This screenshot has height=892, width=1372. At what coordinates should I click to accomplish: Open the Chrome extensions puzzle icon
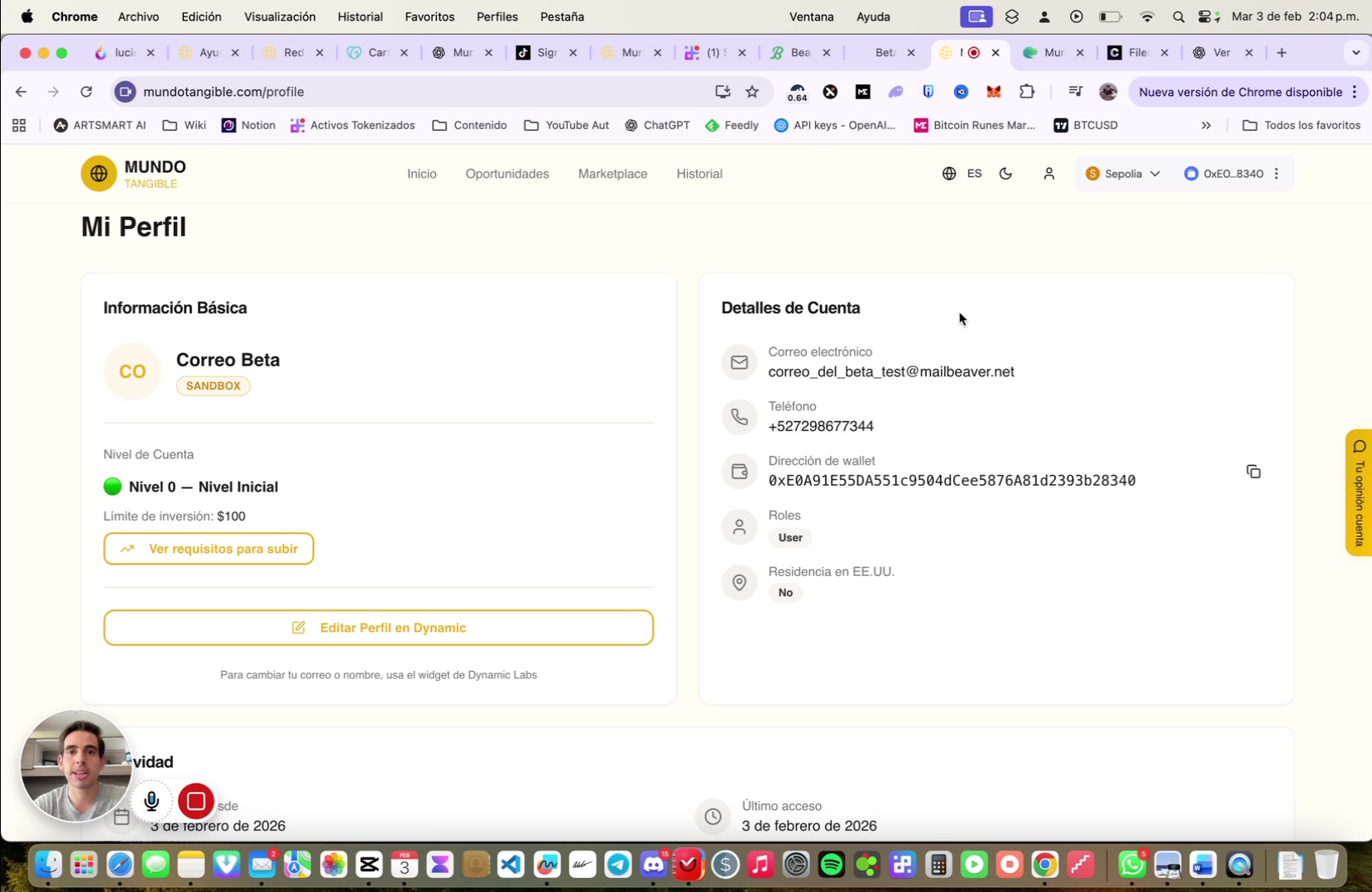click(x=1027, y=92)
